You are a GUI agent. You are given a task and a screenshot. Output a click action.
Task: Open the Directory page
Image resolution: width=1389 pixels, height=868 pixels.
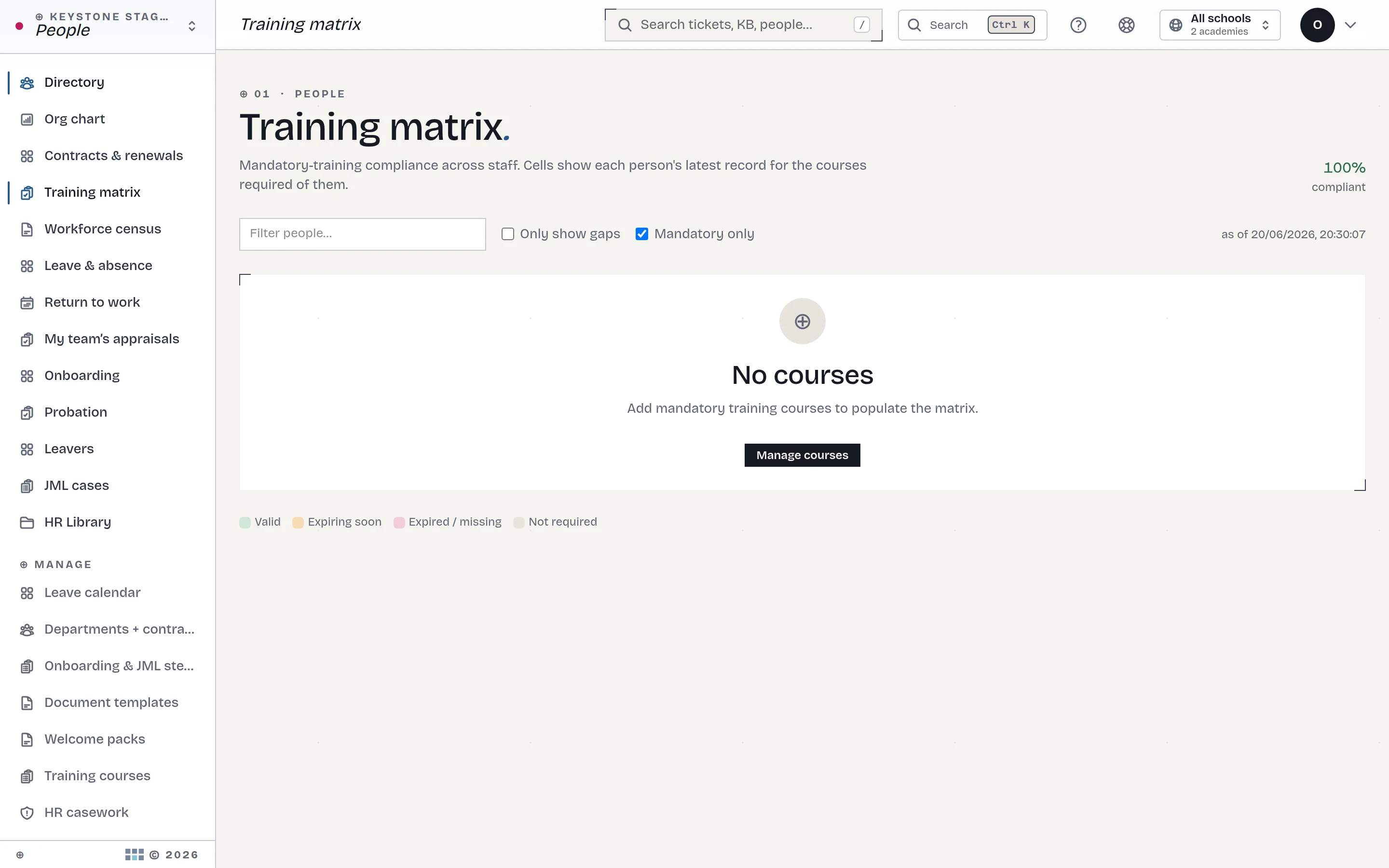[x=74, y=82]
